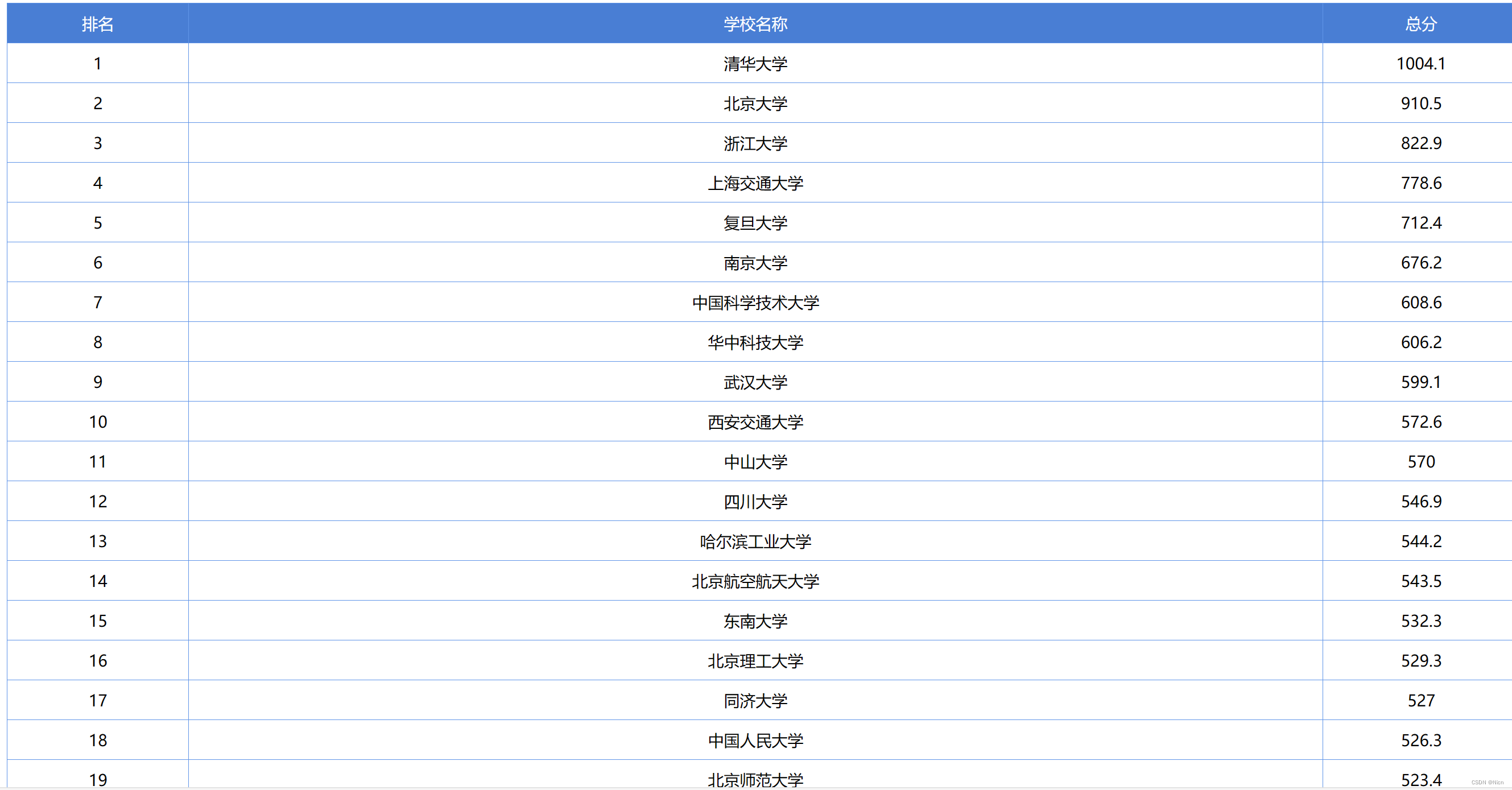Select 哈尔滨工业大学 in the table

755,541
